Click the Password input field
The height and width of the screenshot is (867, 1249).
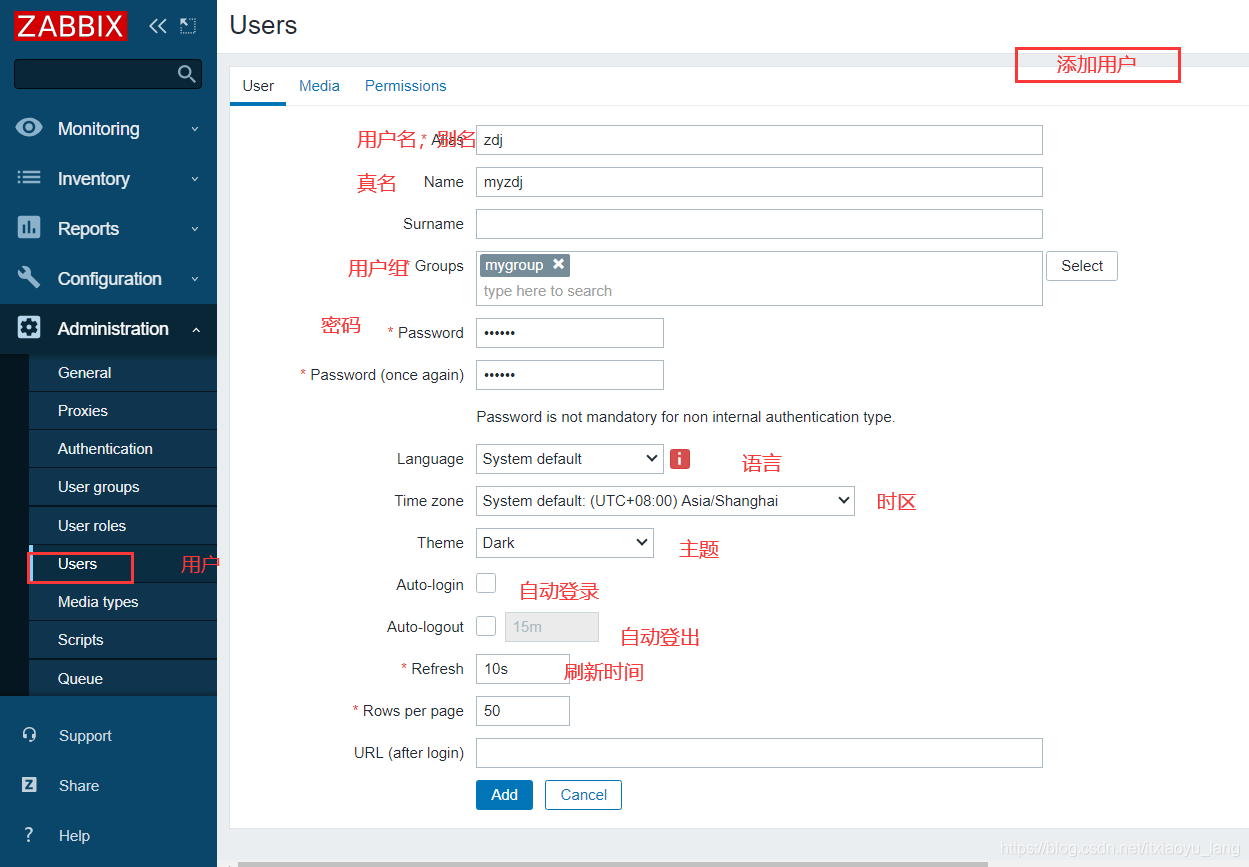570,333
